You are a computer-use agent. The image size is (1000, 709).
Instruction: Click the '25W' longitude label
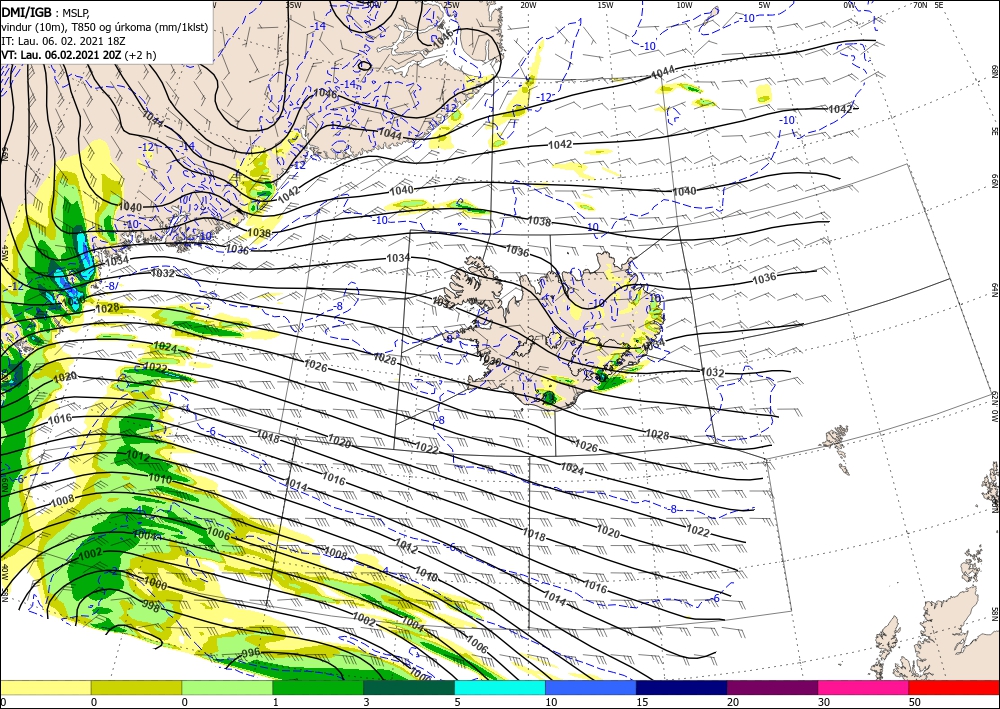tap(450, 5)
